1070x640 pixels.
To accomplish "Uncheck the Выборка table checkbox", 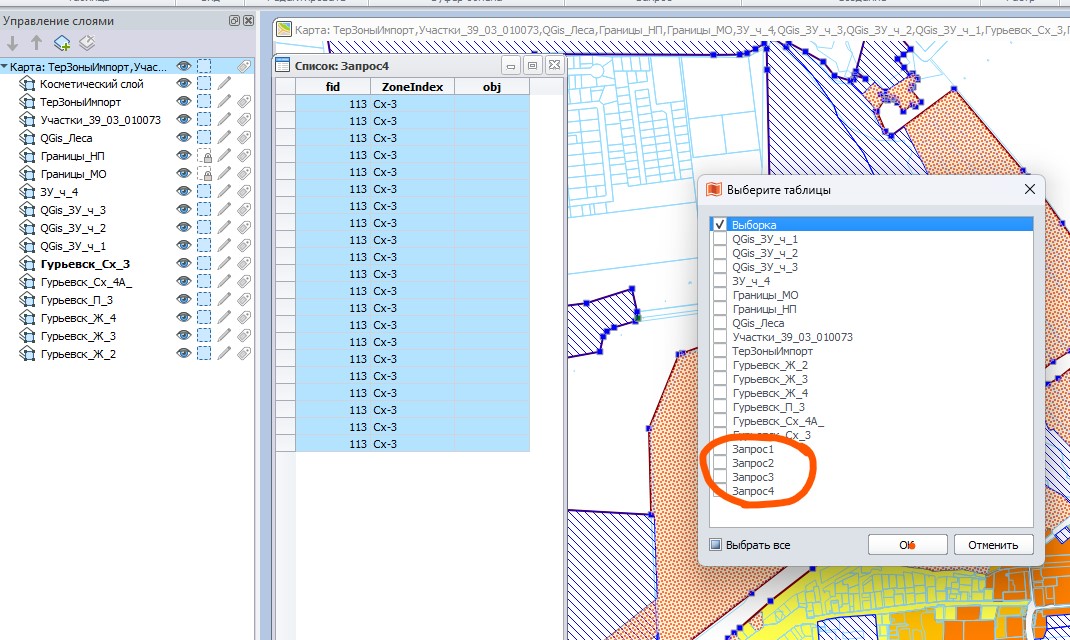I will point(720,225).
